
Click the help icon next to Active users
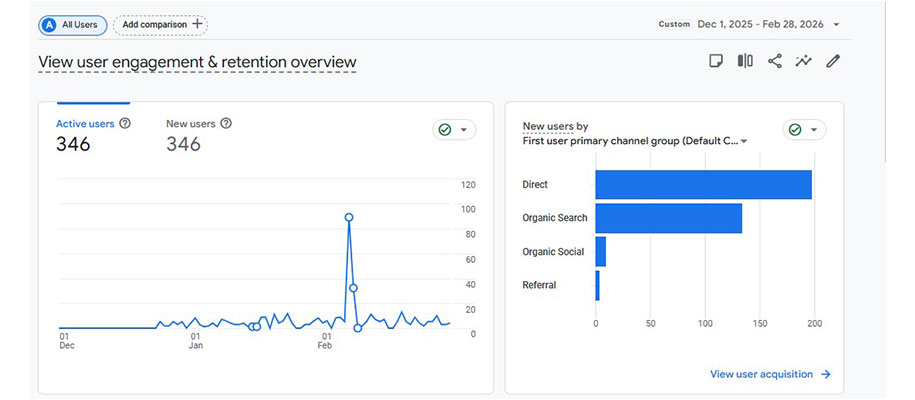click(125, 124)
